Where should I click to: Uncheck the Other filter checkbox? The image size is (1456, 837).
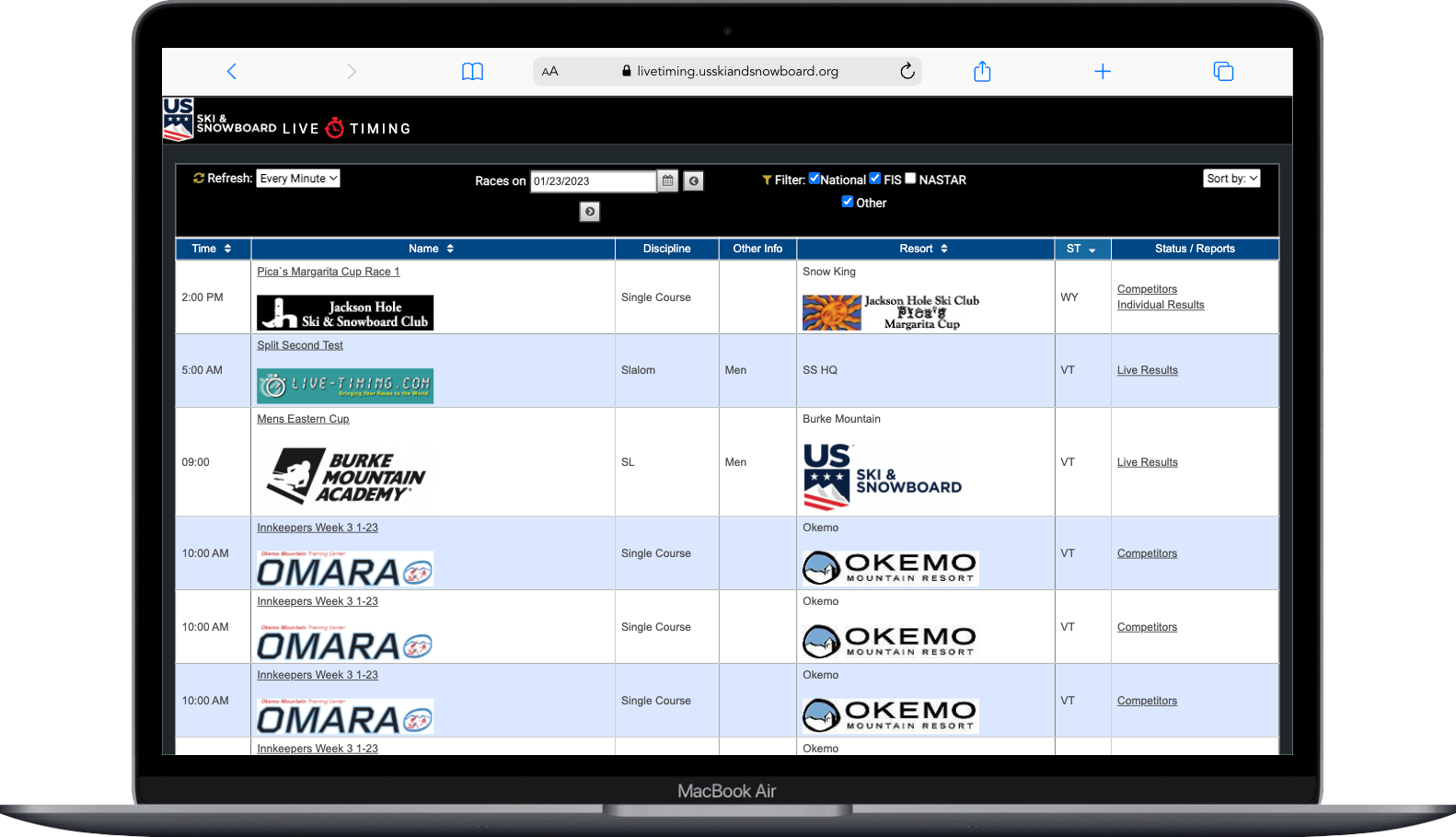(x=848, y=202)
